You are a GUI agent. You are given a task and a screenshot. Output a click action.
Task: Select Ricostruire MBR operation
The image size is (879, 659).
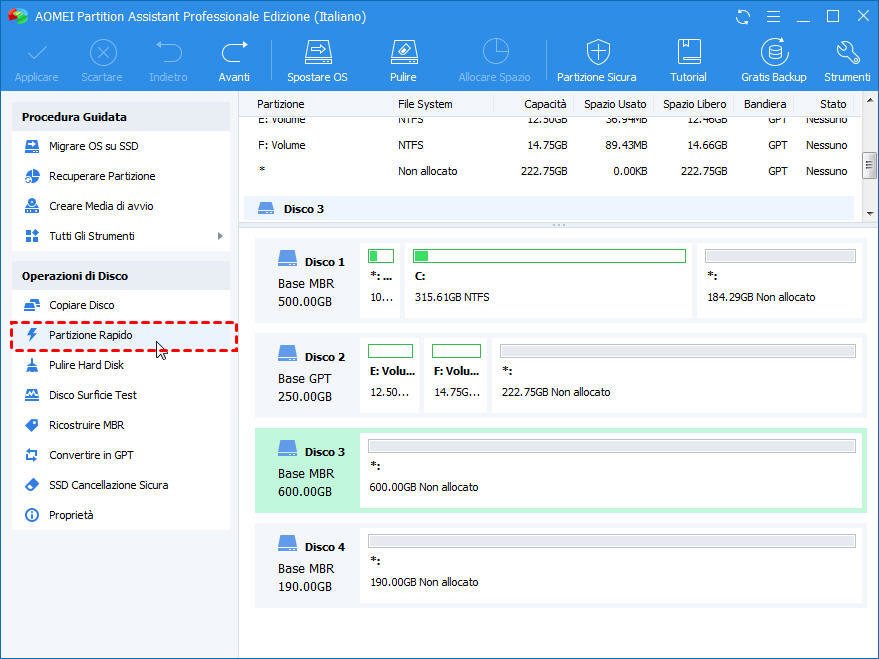point(121,425)
